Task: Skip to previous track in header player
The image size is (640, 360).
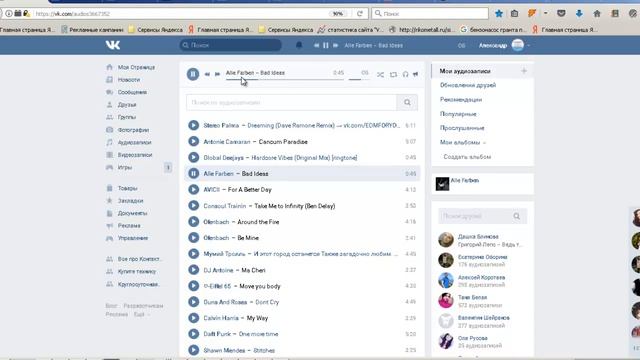Action: tap(316, 45)
